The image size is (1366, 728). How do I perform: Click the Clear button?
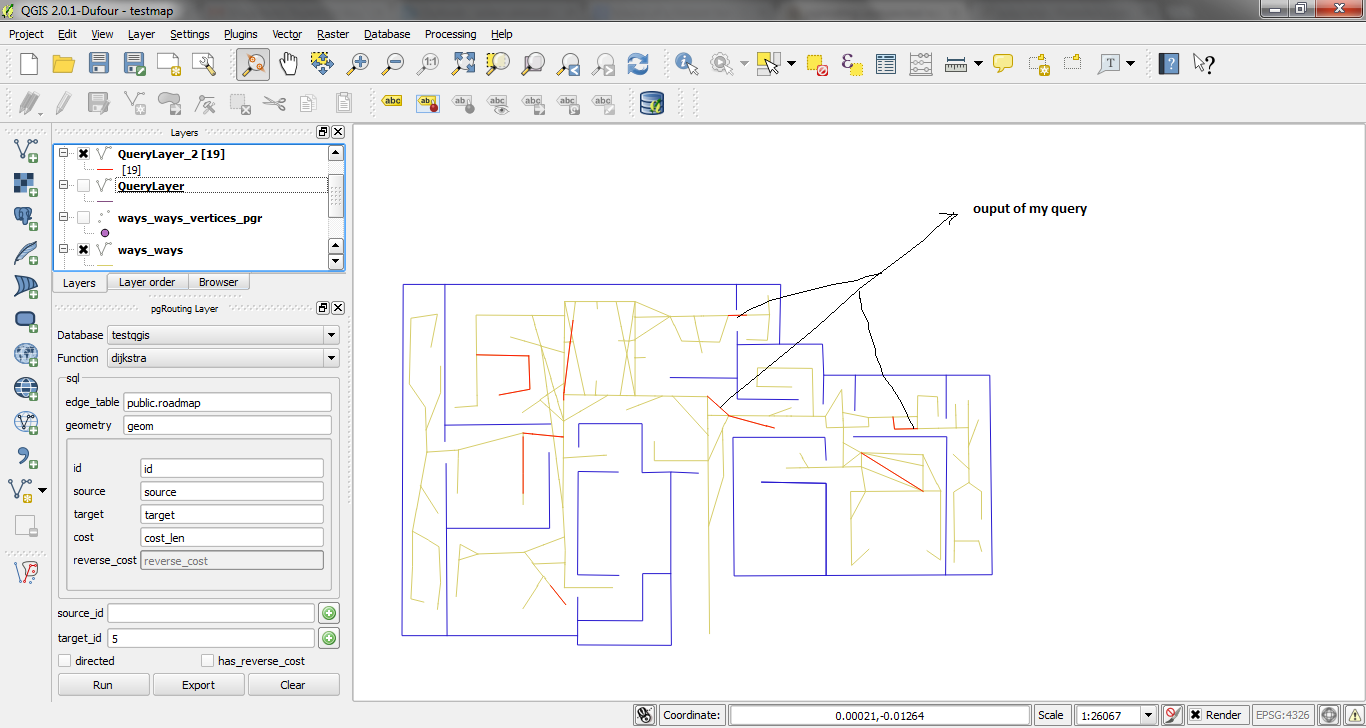point(293,685)
